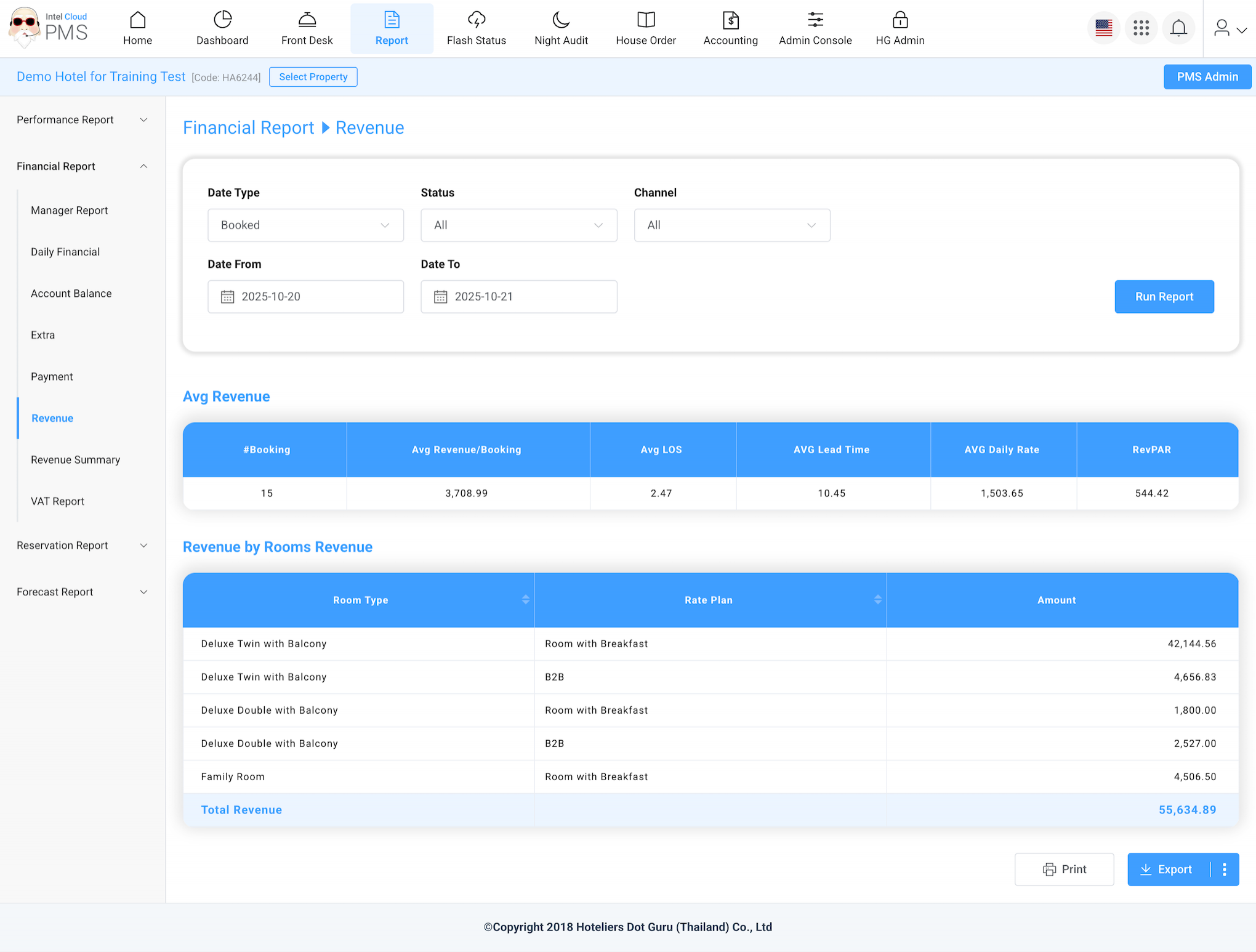Sort the table by Room Type column
The height and width of the screenshot is (952, 1256).
click(x=525, y=600)
